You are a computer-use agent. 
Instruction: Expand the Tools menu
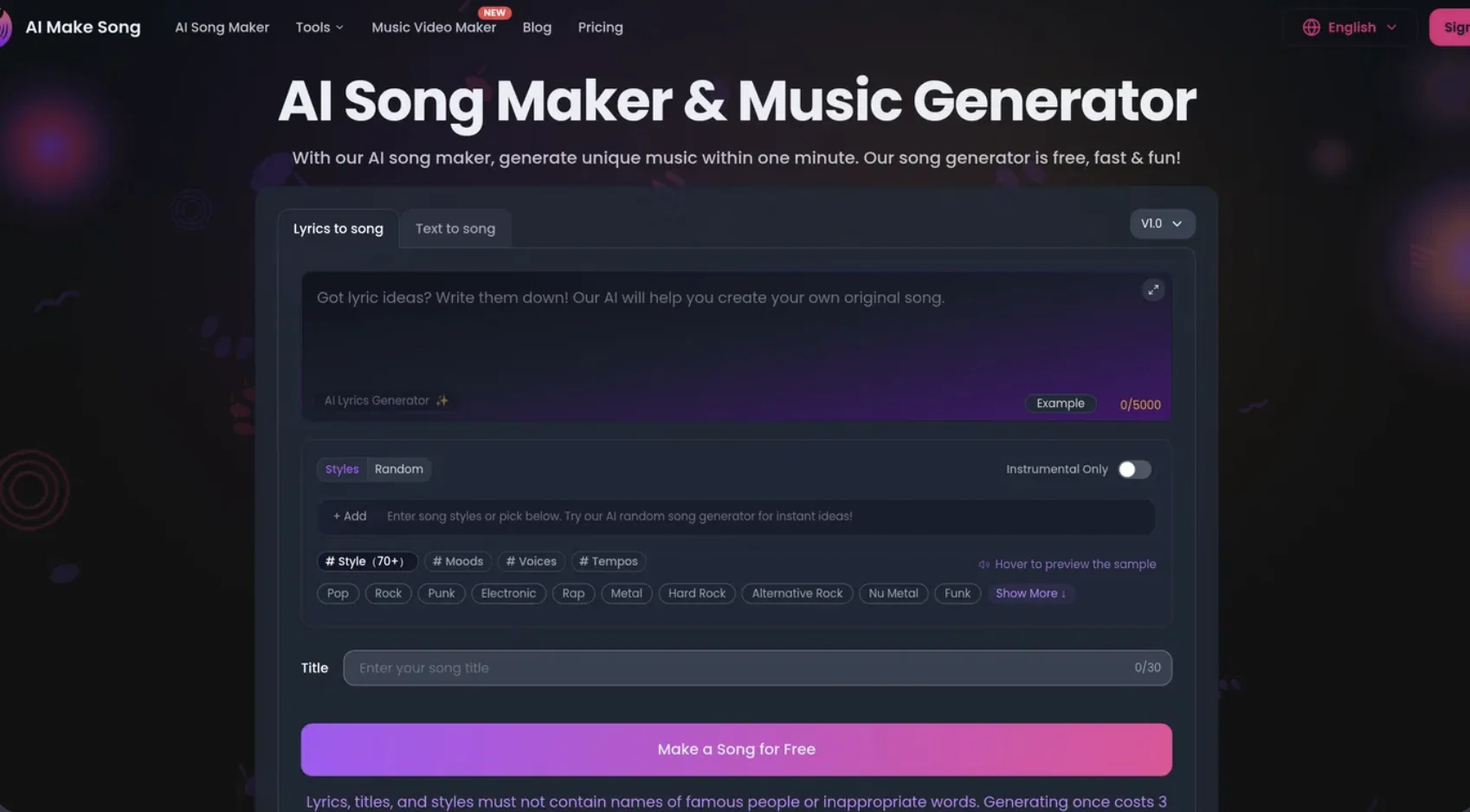click(319, 27)
